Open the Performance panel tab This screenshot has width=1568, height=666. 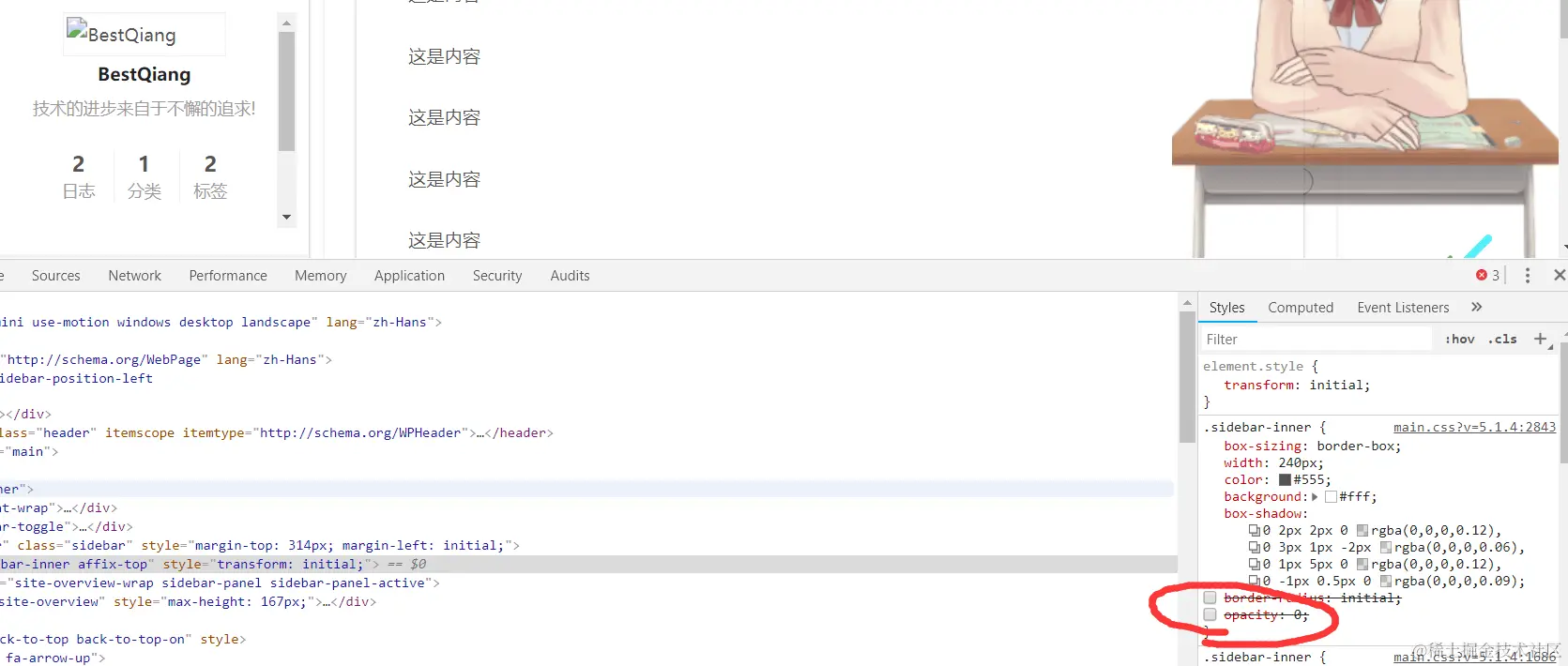pyautogui.click(x=228, y=275)
